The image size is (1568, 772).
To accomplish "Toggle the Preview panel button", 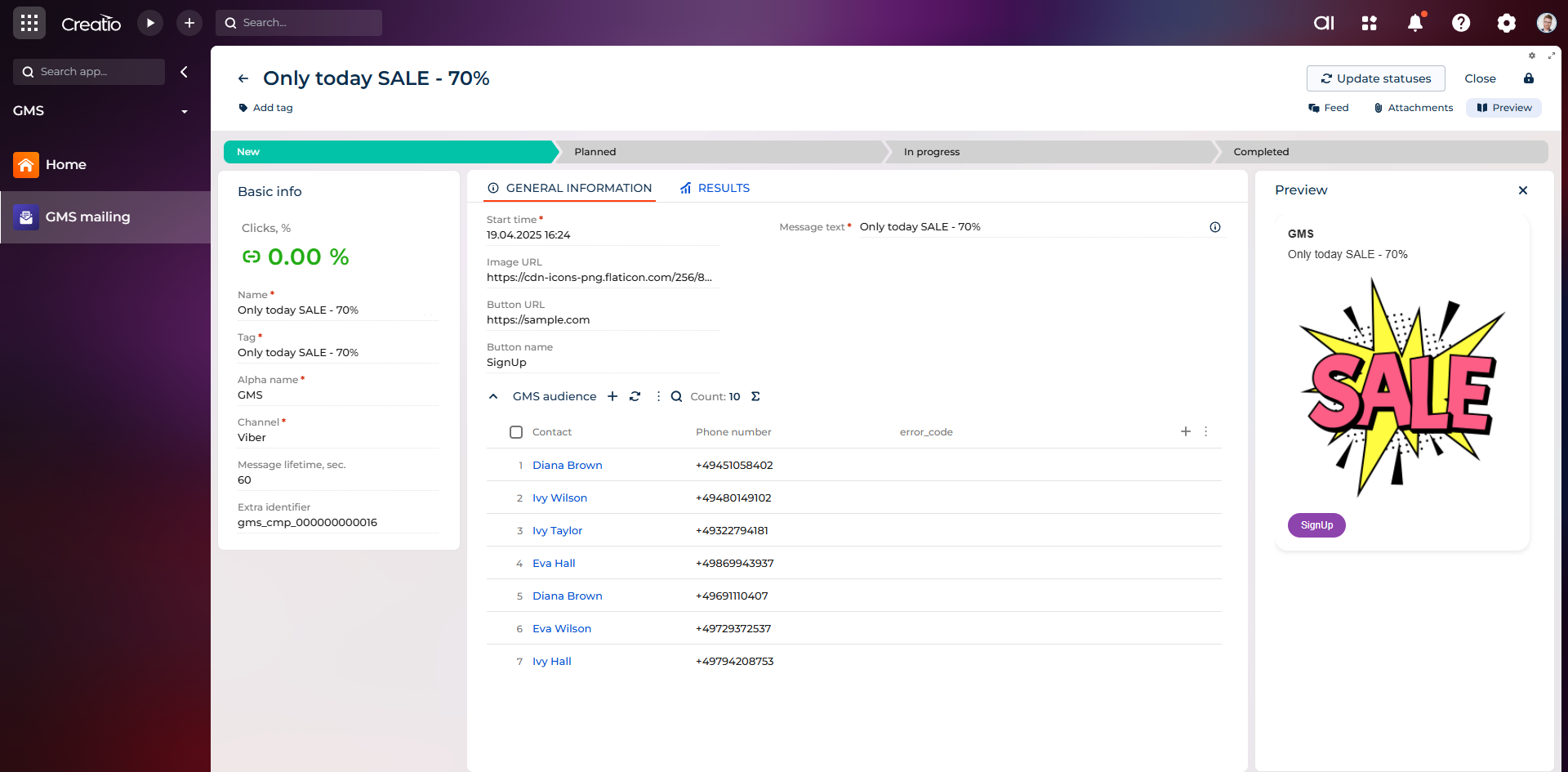I will pyautogui.click(x=1503, y=108).
